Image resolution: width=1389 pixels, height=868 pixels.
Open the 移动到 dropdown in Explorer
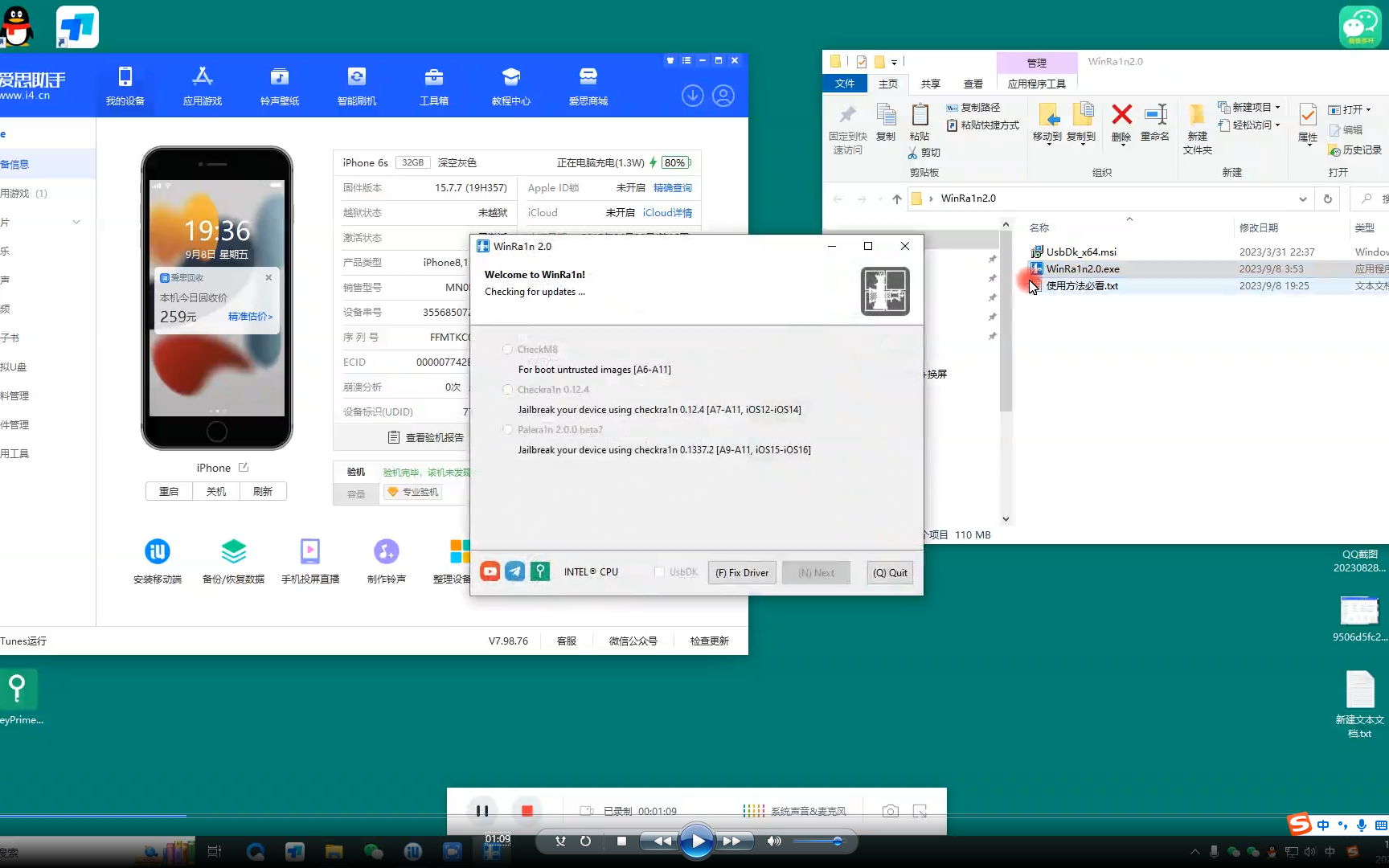tap(1047, 143)
